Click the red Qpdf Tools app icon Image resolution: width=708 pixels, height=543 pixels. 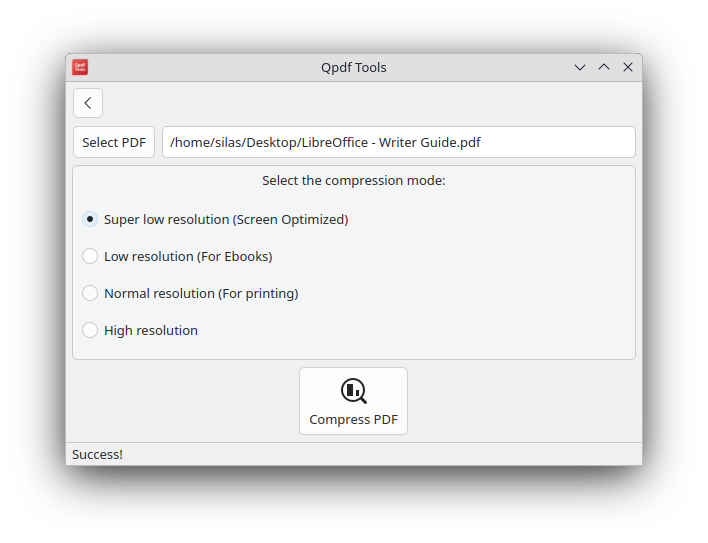(x=80, y=67)
